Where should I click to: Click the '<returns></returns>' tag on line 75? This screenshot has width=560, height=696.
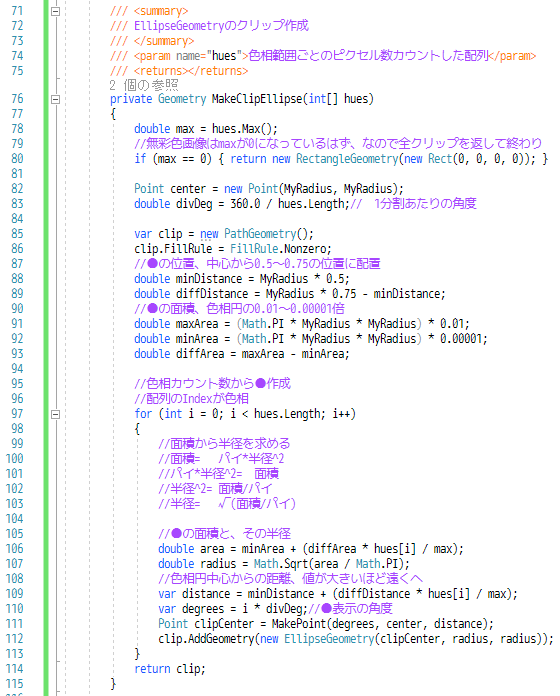coord(190,71)
